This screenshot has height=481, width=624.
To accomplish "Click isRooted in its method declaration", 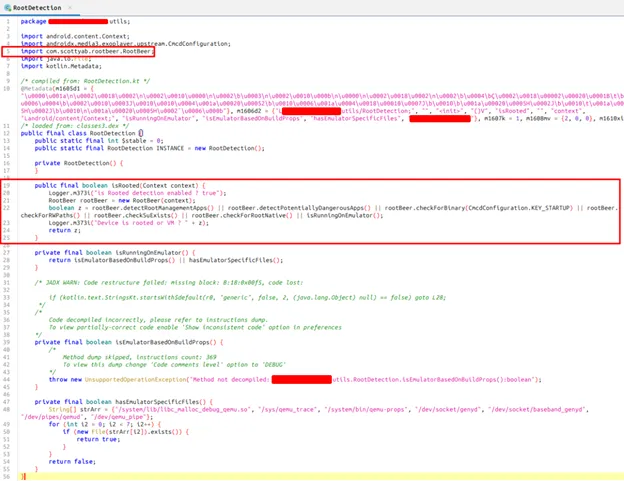I will click(x=125, y=185).
